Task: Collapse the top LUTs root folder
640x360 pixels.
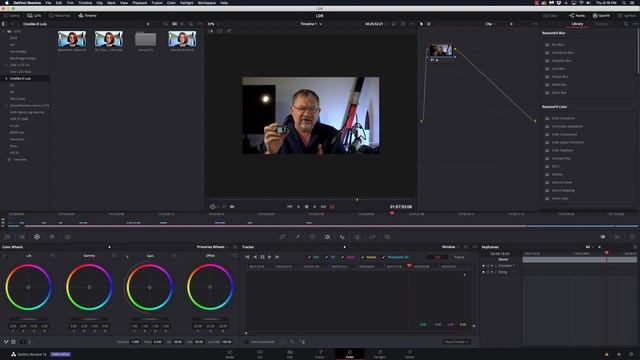Action: pyautogui.click(x=4, y=31)
